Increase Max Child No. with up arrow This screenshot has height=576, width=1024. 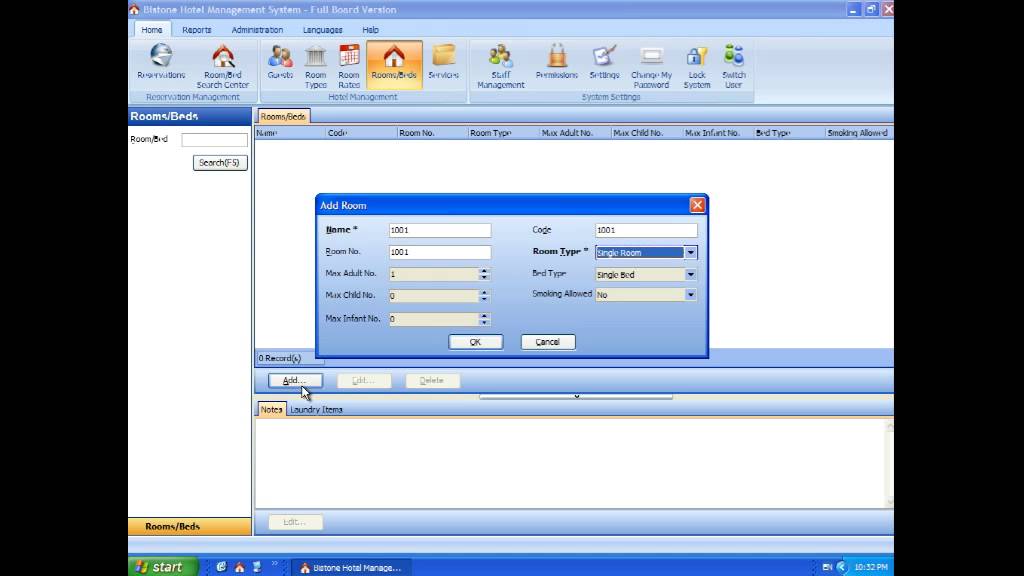tap(484, 293)
